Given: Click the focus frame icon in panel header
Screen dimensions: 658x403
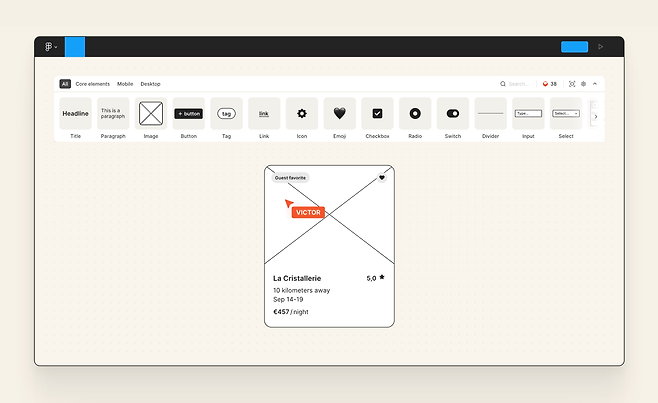Looking at the screenshot, I should (x=572, y=84).
